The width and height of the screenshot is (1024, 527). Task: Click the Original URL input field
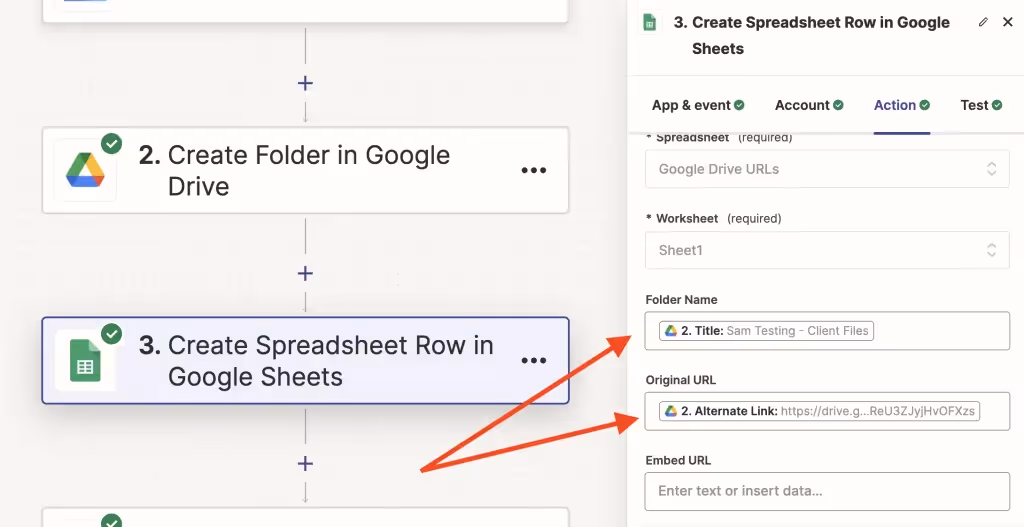click(x=827, y=411)
